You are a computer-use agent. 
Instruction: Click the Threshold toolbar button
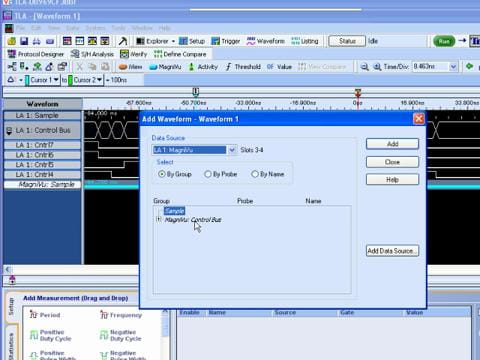(x=243, y=67)
